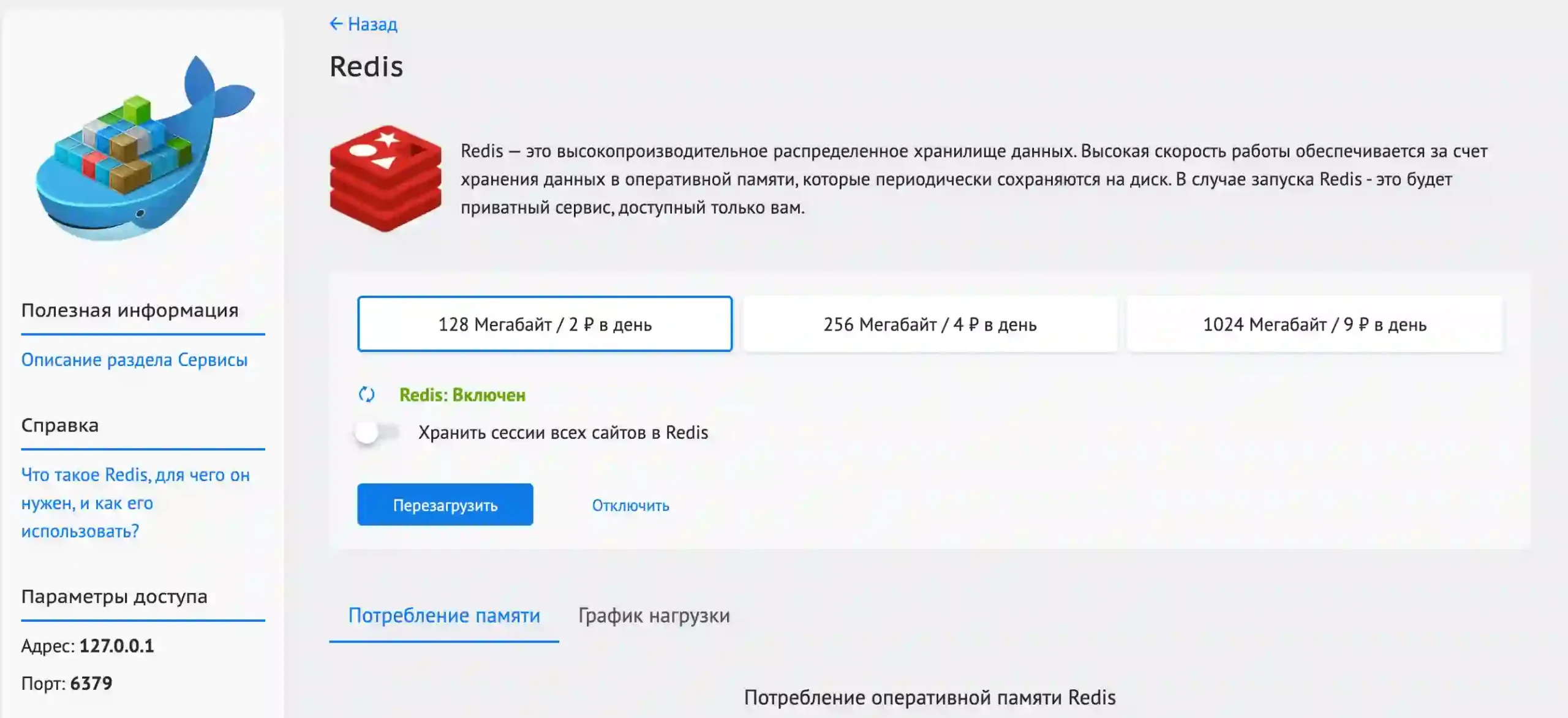Click the Справка section heading

tap(60, 425)
